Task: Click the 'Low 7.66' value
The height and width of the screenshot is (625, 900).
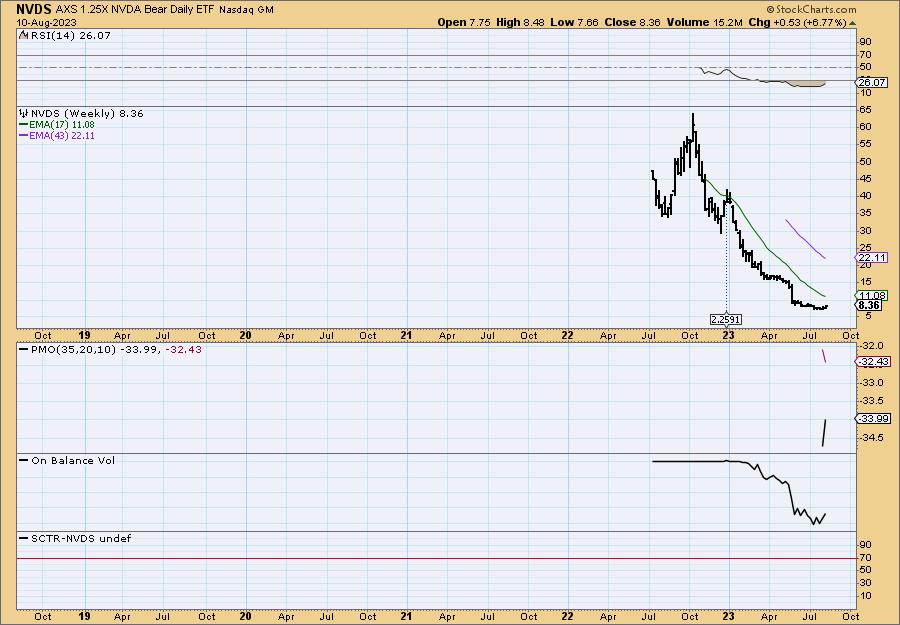Action: (x=574, y=22)
